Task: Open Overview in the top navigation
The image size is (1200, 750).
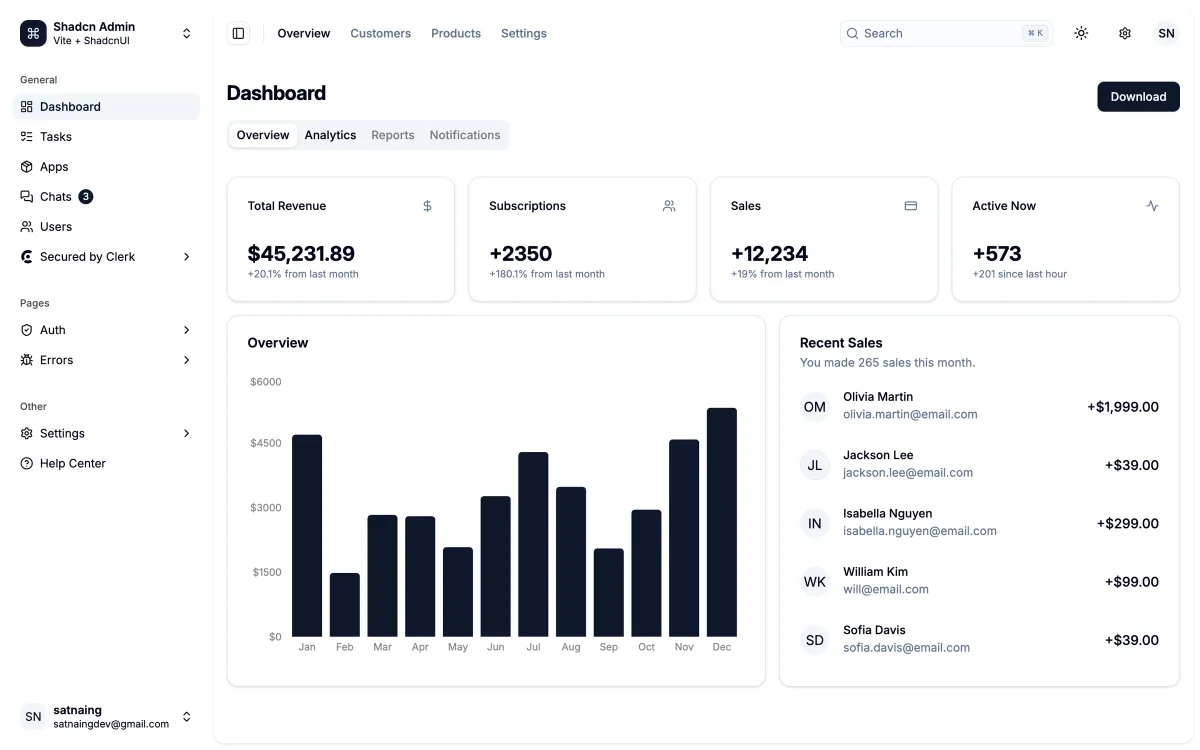Action: click(304, 33)
